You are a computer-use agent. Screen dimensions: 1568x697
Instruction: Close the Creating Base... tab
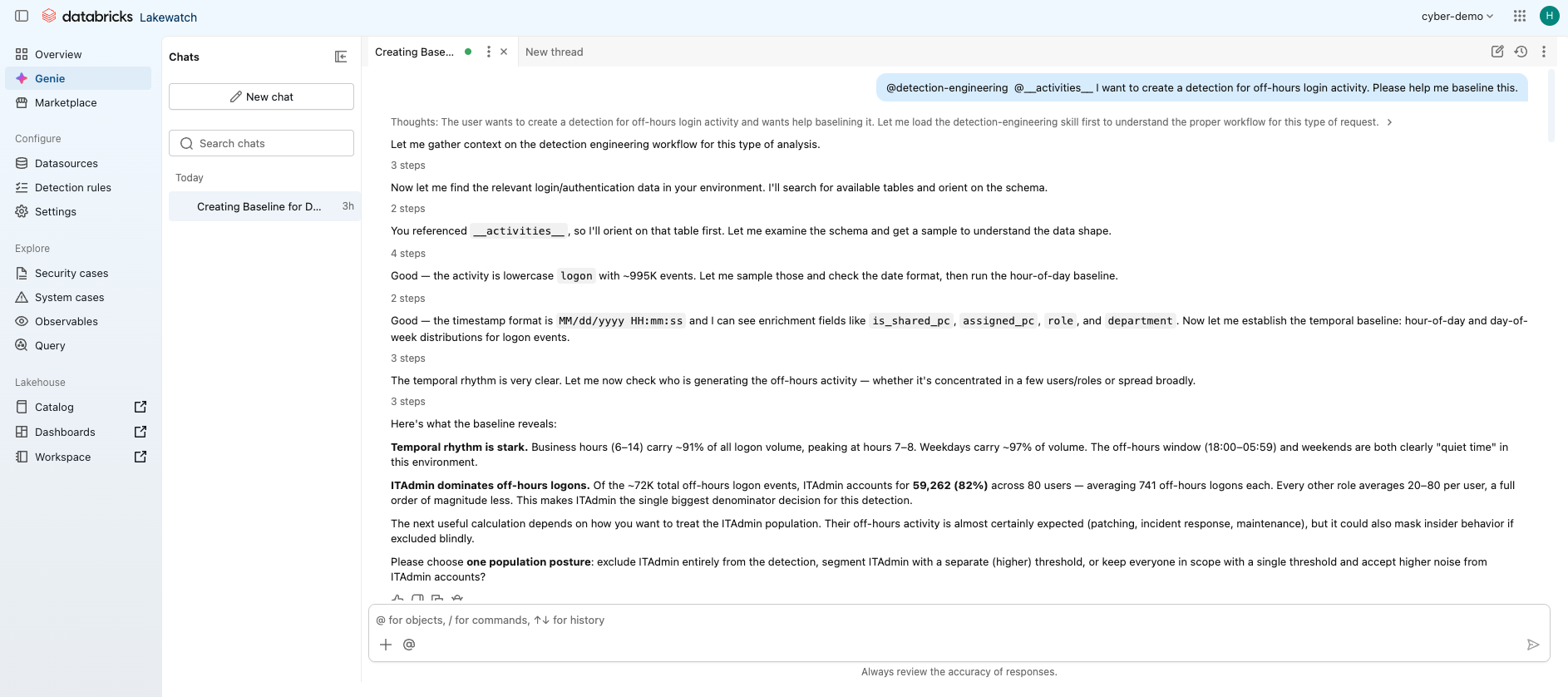point(504,52)
